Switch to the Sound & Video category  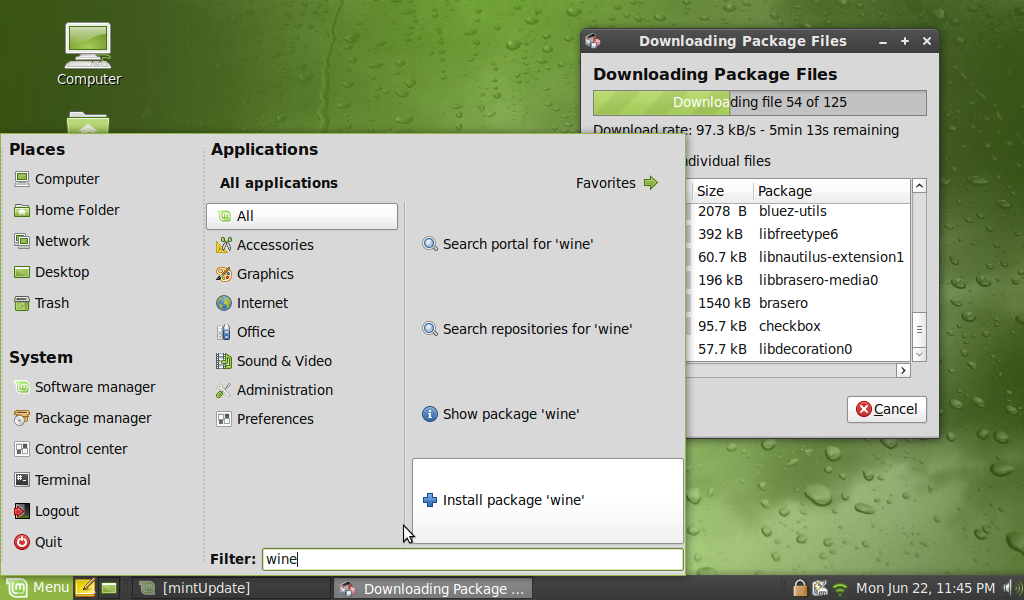point(284,361)
